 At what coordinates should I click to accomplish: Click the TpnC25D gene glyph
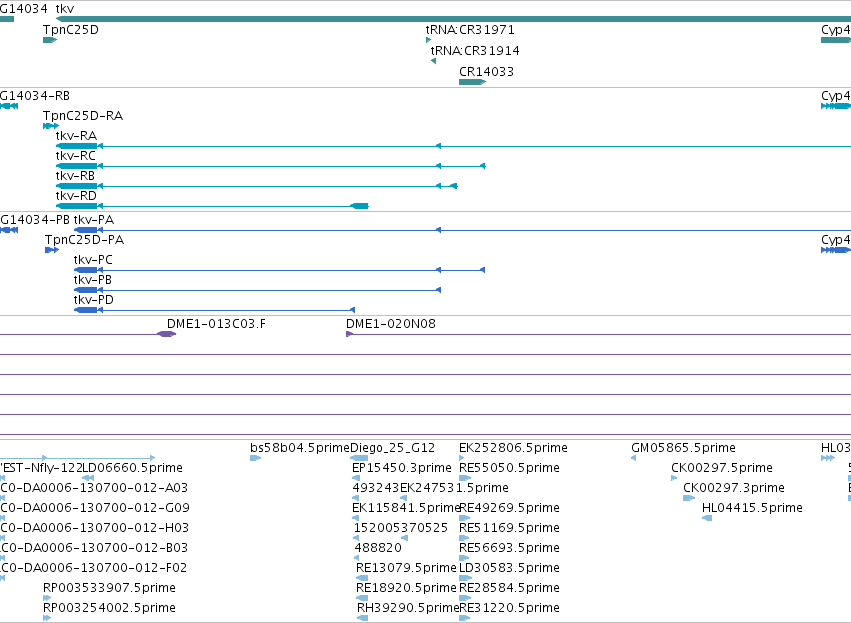point(50,40)
